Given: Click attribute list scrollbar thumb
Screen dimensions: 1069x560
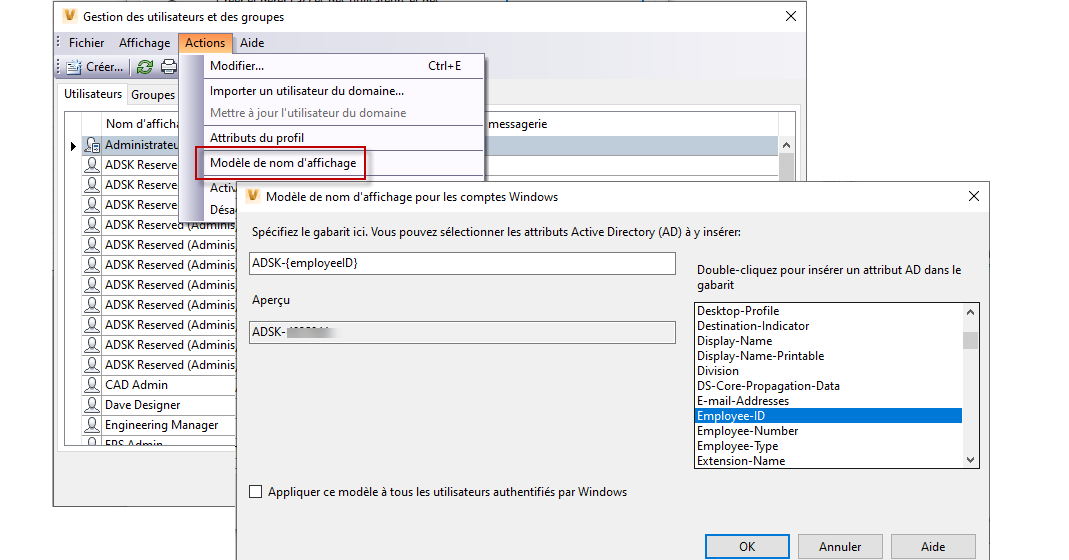Looking at the screenshot, I should point(970,340).
